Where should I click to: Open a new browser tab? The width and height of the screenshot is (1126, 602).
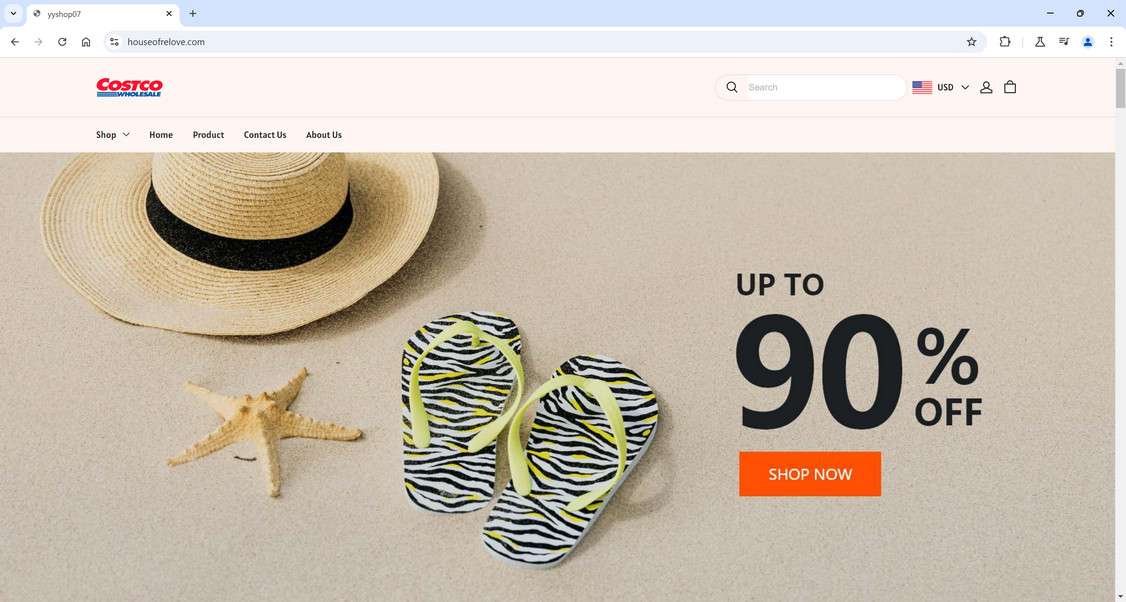(192, 13)
